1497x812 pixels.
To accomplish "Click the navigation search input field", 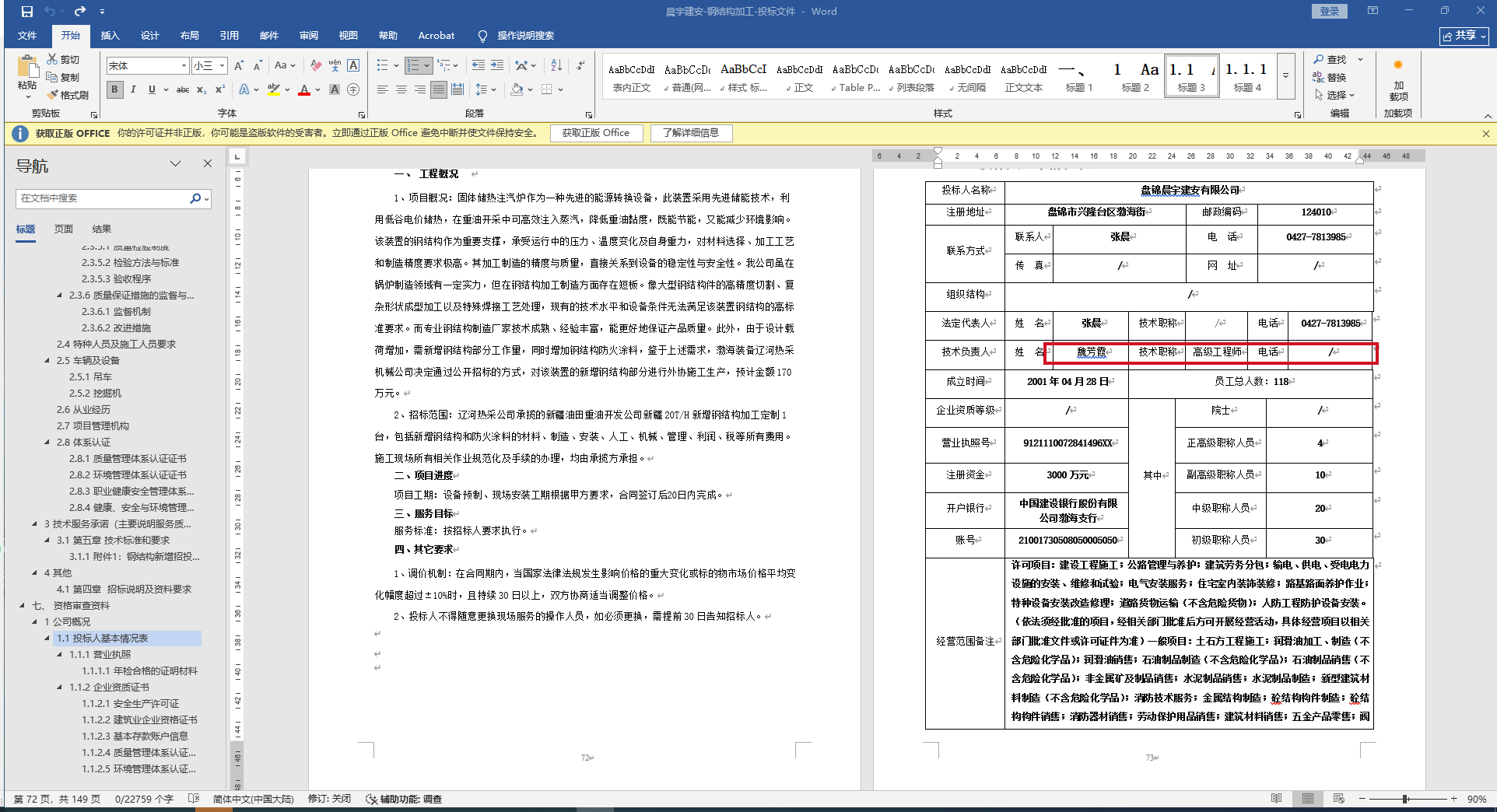I will [101, 198].
